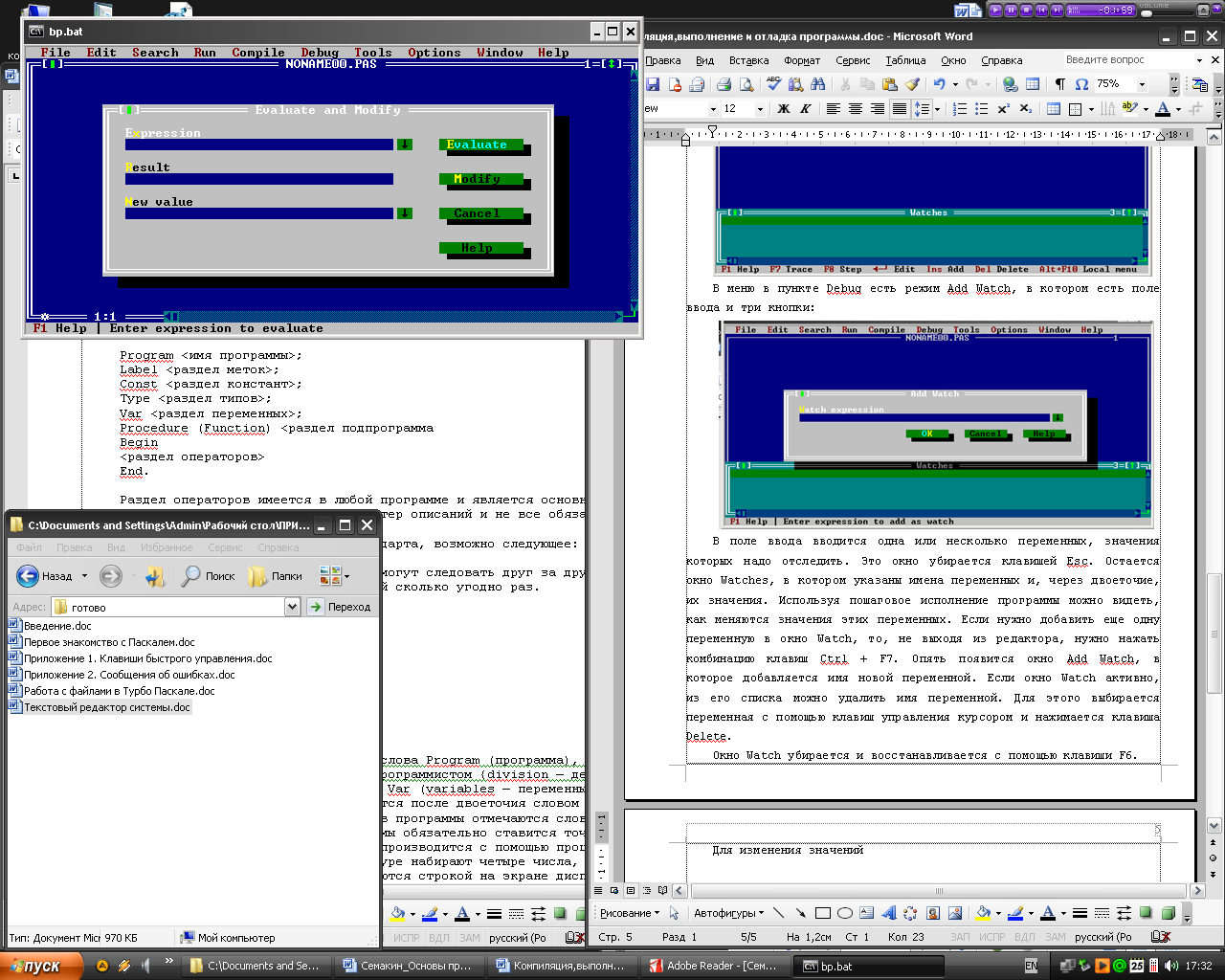Click the Expression input field

258,145
